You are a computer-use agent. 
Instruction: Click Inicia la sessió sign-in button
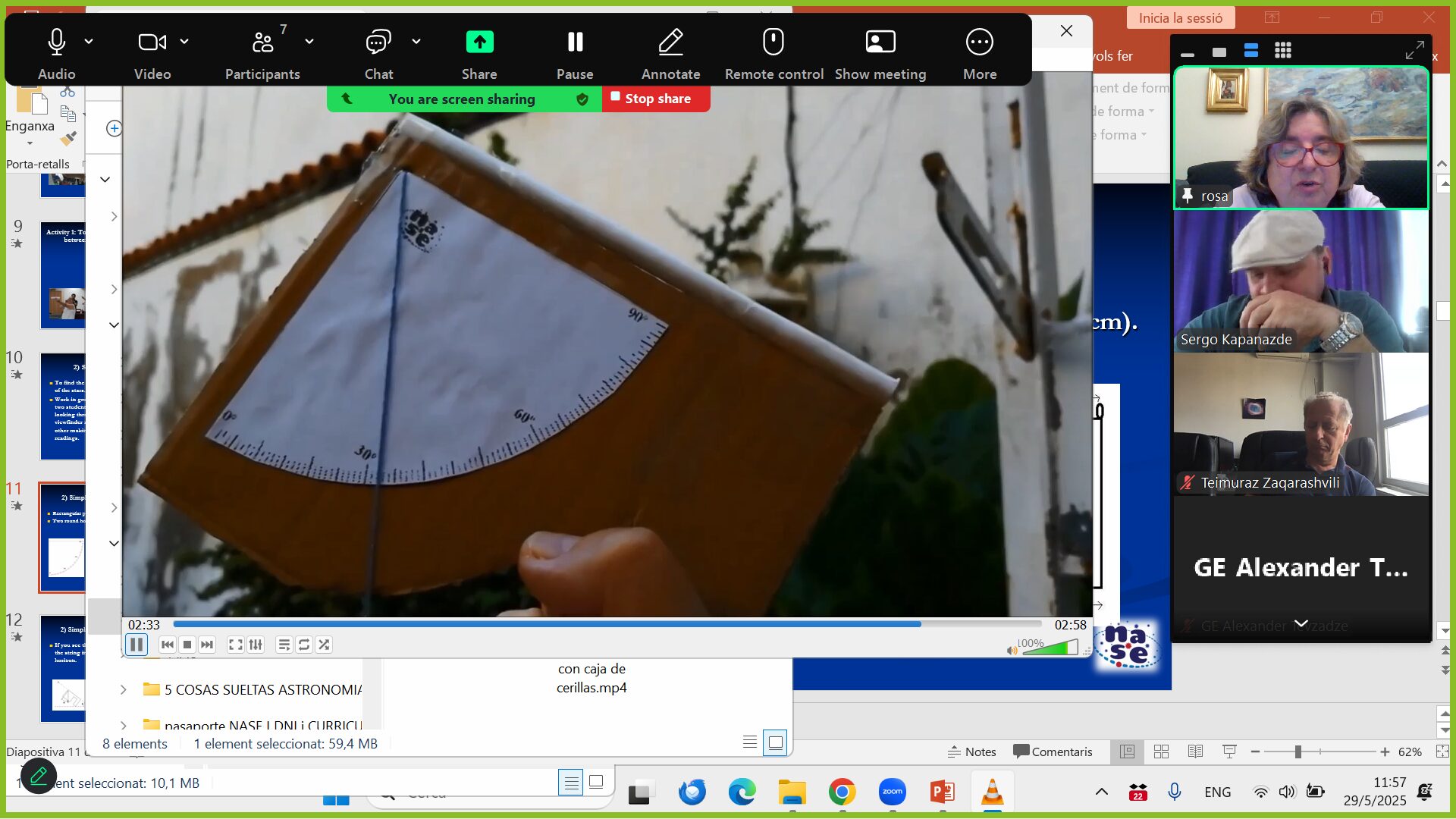pos(1180,17)
